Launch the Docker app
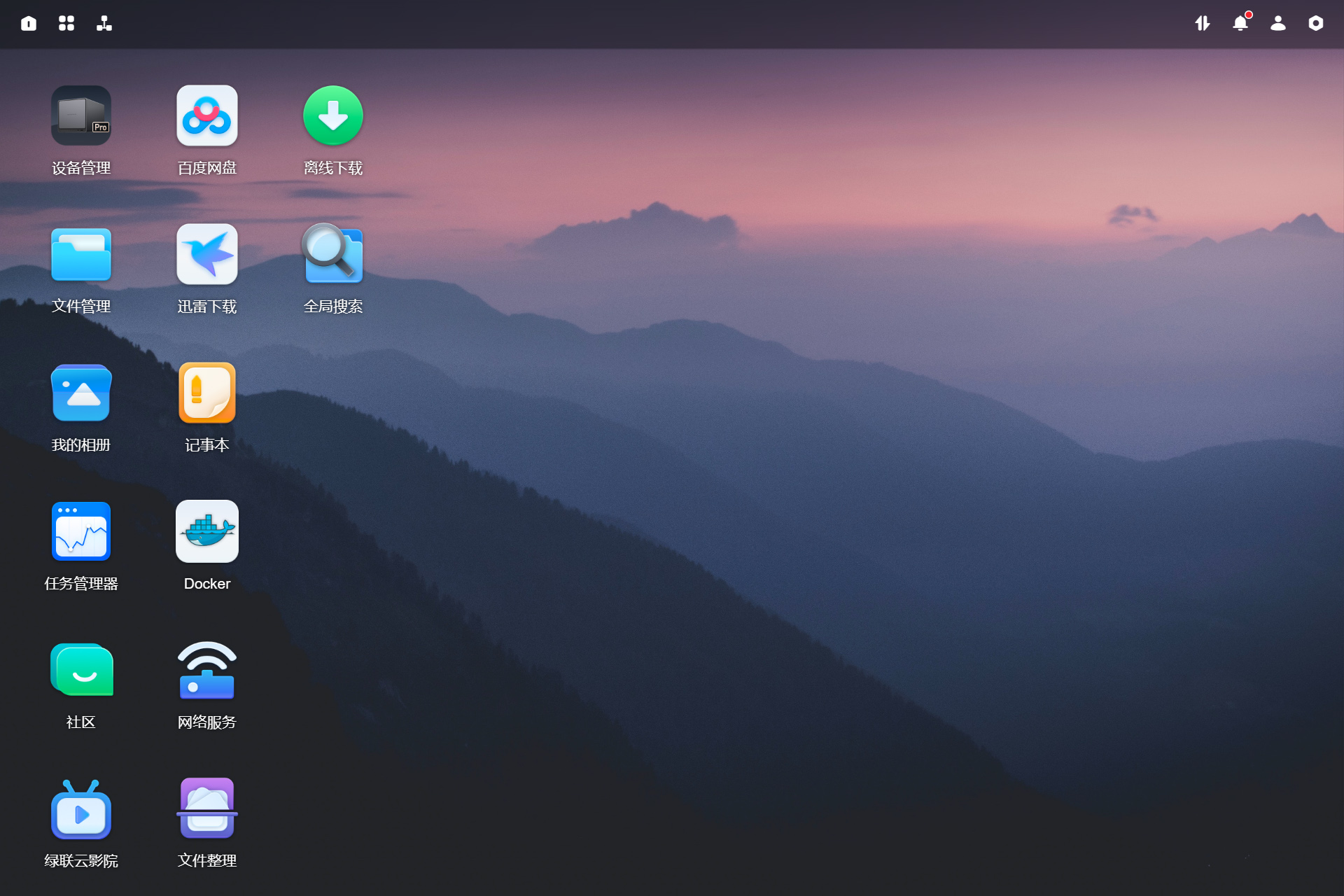This screenshot has height=896, width=1344. click(x=206, y=532)
